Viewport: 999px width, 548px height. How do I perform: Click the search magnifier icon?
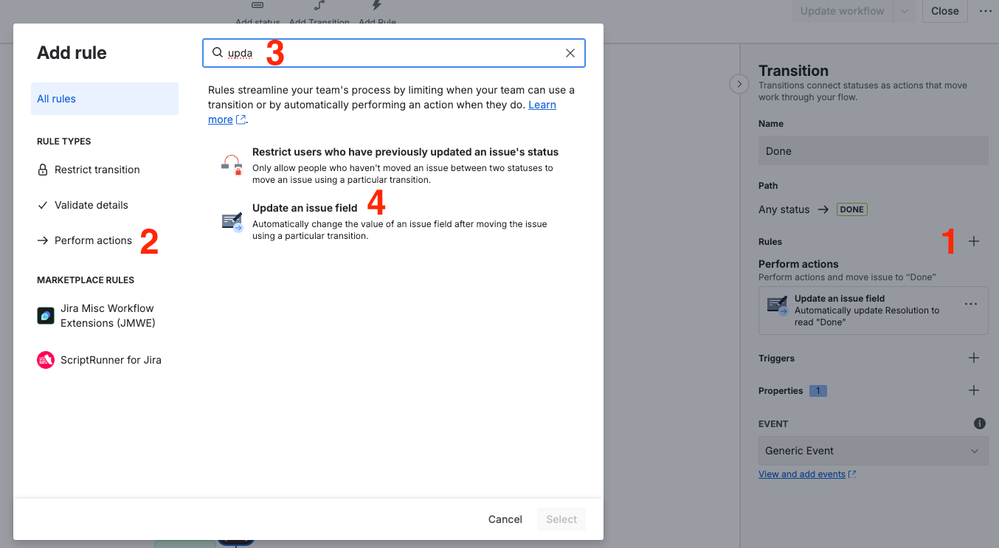[x=217, y=53]
